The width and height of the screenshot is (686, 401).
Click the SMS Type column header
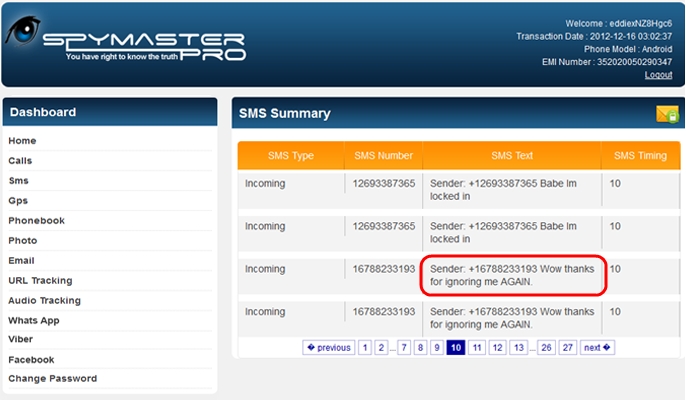pos(291,156)
